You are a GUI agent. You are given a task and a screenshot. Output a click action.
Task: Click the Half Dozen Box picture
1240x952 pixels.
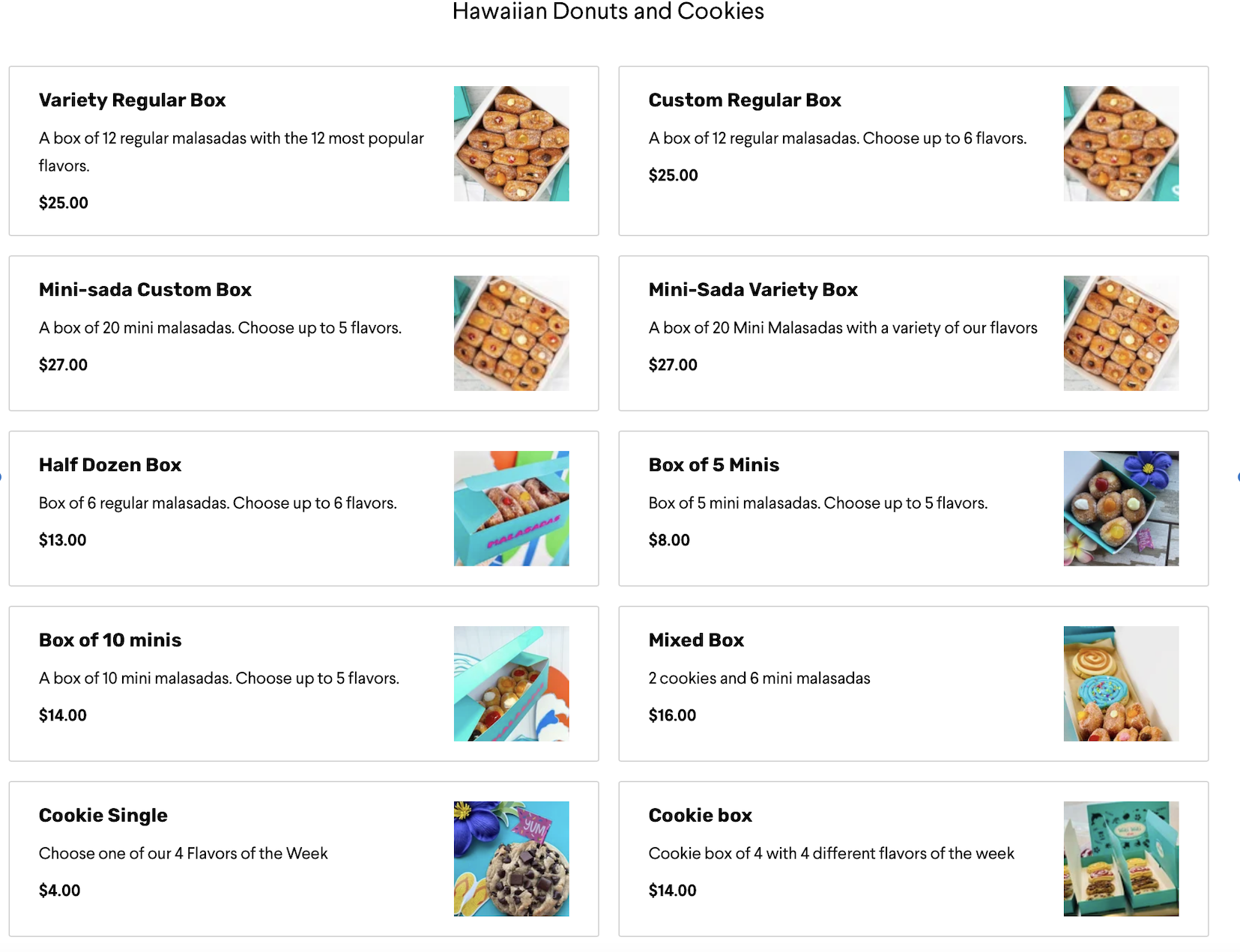click(x=511, y=508)
